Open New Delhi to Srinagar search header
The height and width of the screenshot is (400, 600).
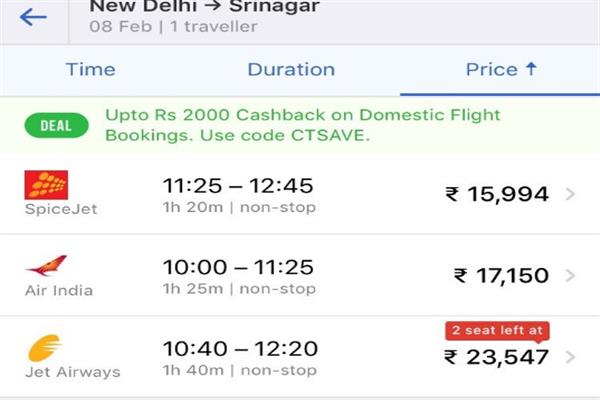[204, 16]
